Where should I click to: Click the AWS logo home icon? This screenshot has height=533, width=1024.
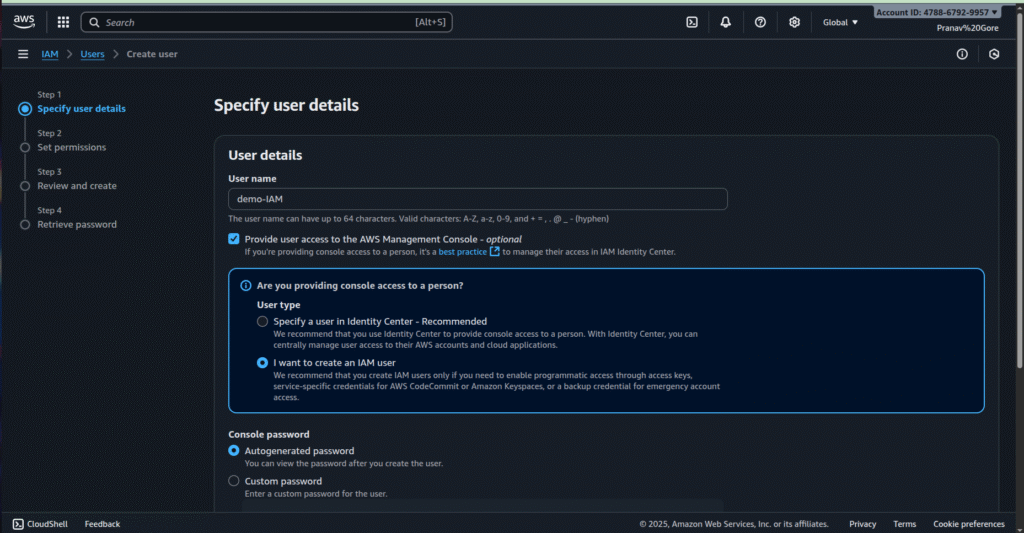pyautogui.click(x=26, y=22)
